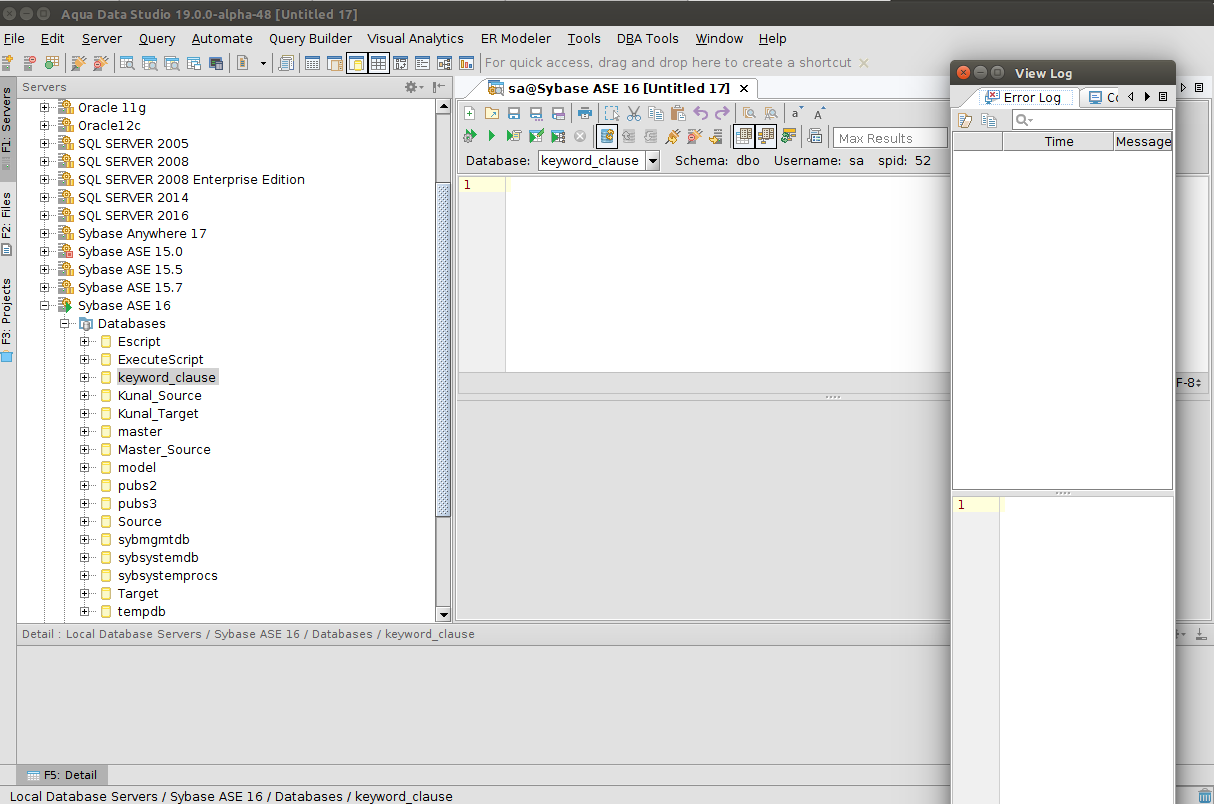The width and height of the screenshot is (1214, 804).
Task: Toggle the auto-commit database icon button
Action: click(607, 136)
